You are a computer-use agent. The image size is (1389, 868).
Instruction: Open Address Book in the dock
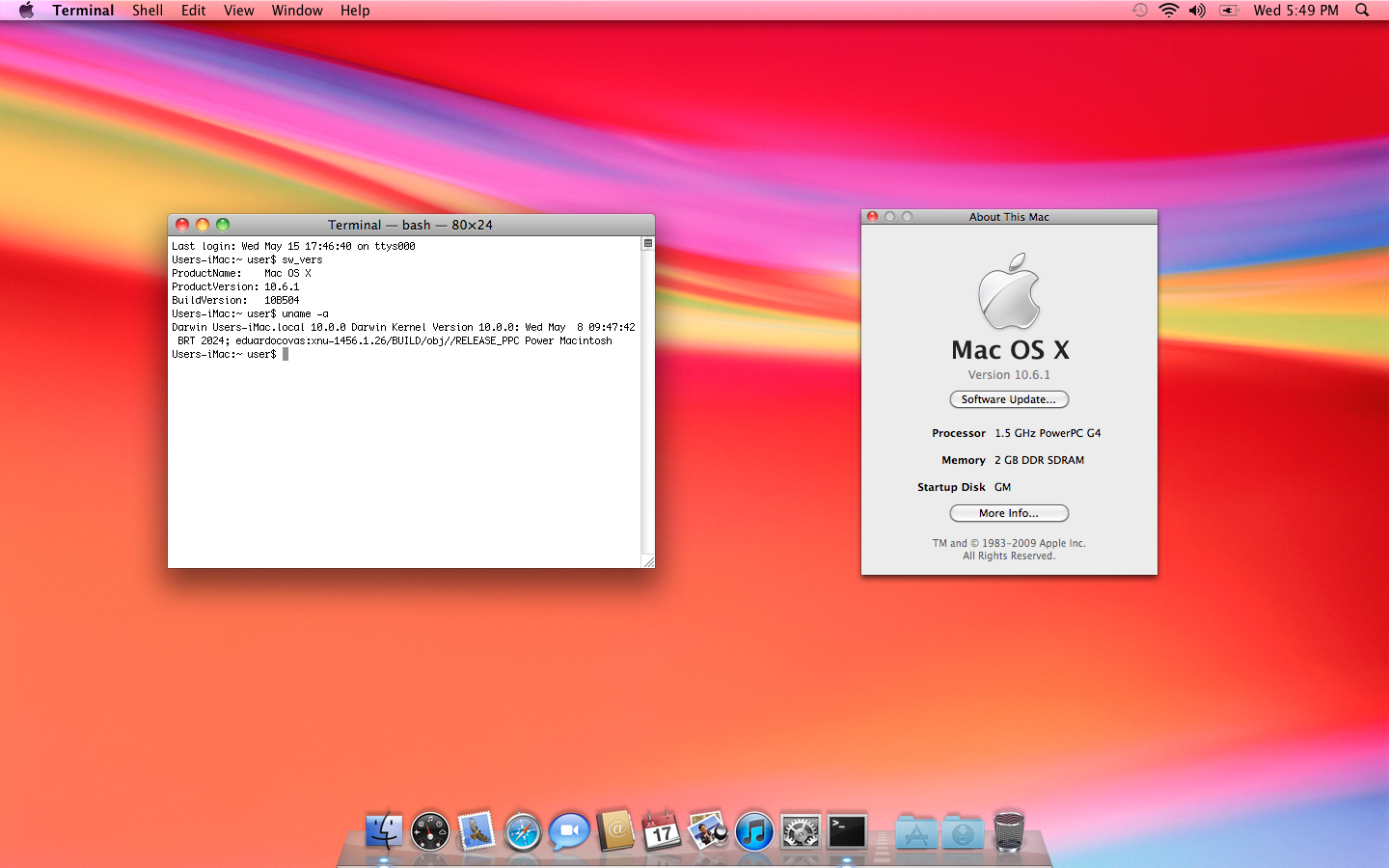click(615, 831)
